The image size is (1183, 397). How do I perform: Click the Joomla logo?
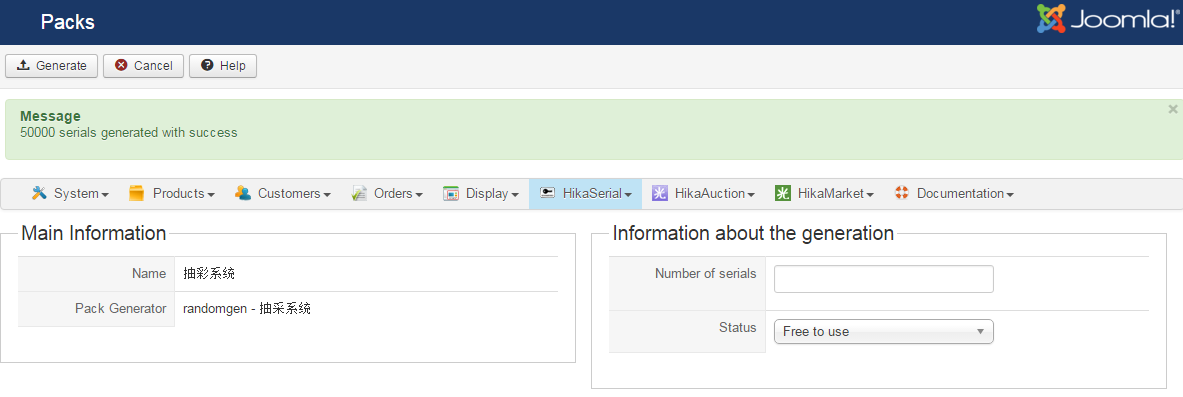click(1108, 19)
